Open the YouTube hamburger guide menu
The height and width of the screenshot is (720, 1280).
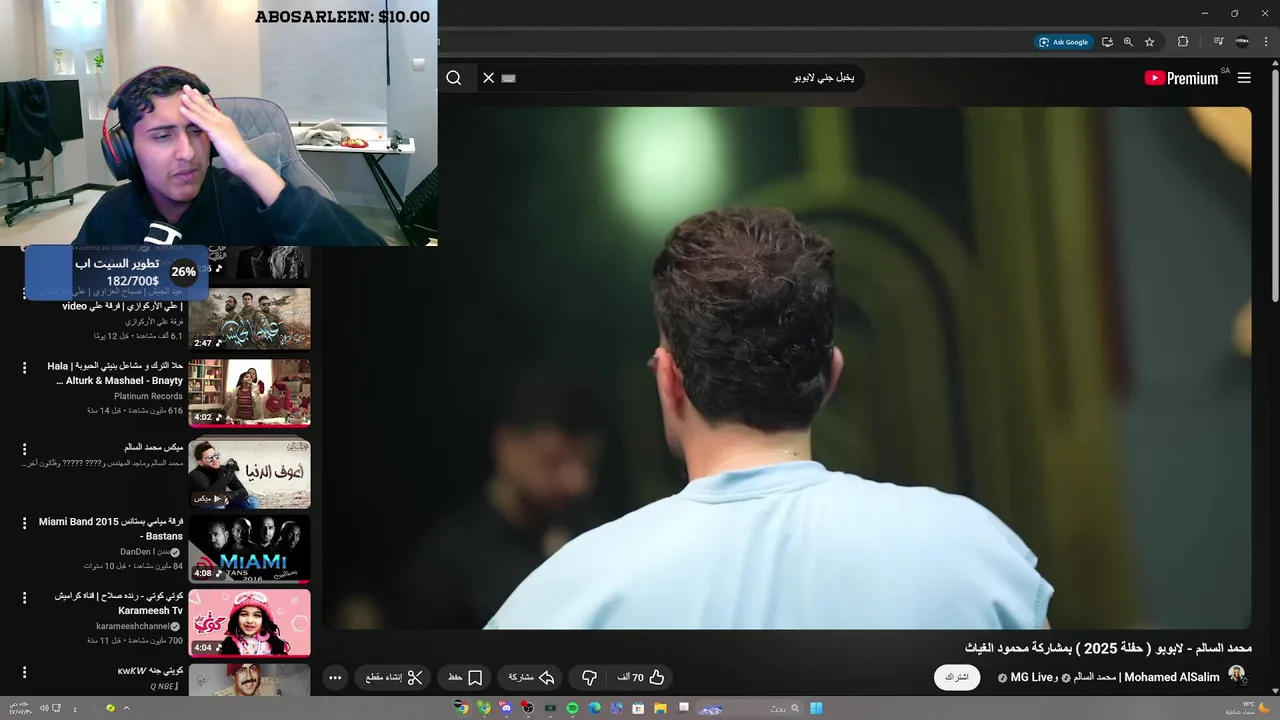pos(1244,78)
